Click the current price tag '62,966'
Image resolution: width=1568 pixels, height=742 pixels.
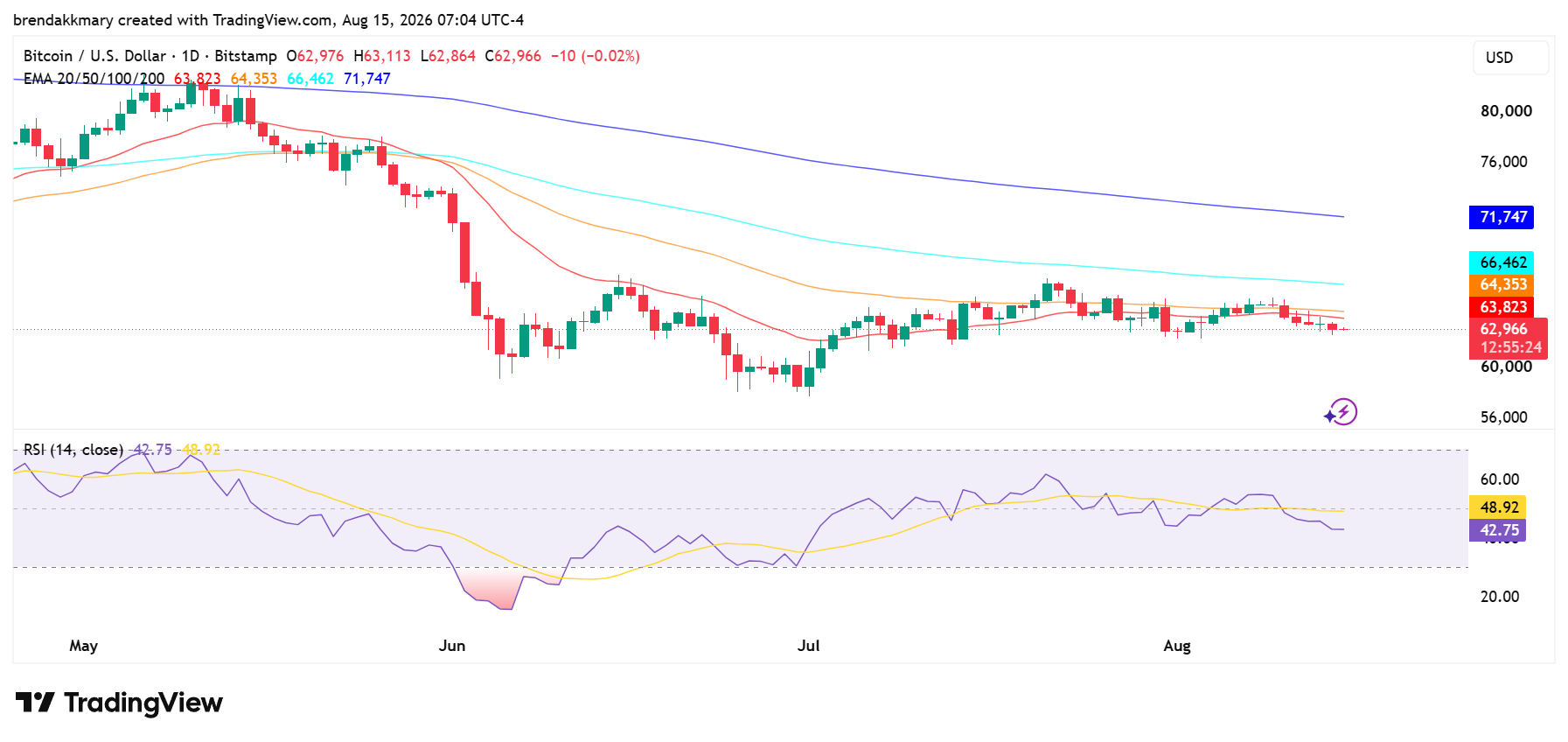(x=1504, y=329)
